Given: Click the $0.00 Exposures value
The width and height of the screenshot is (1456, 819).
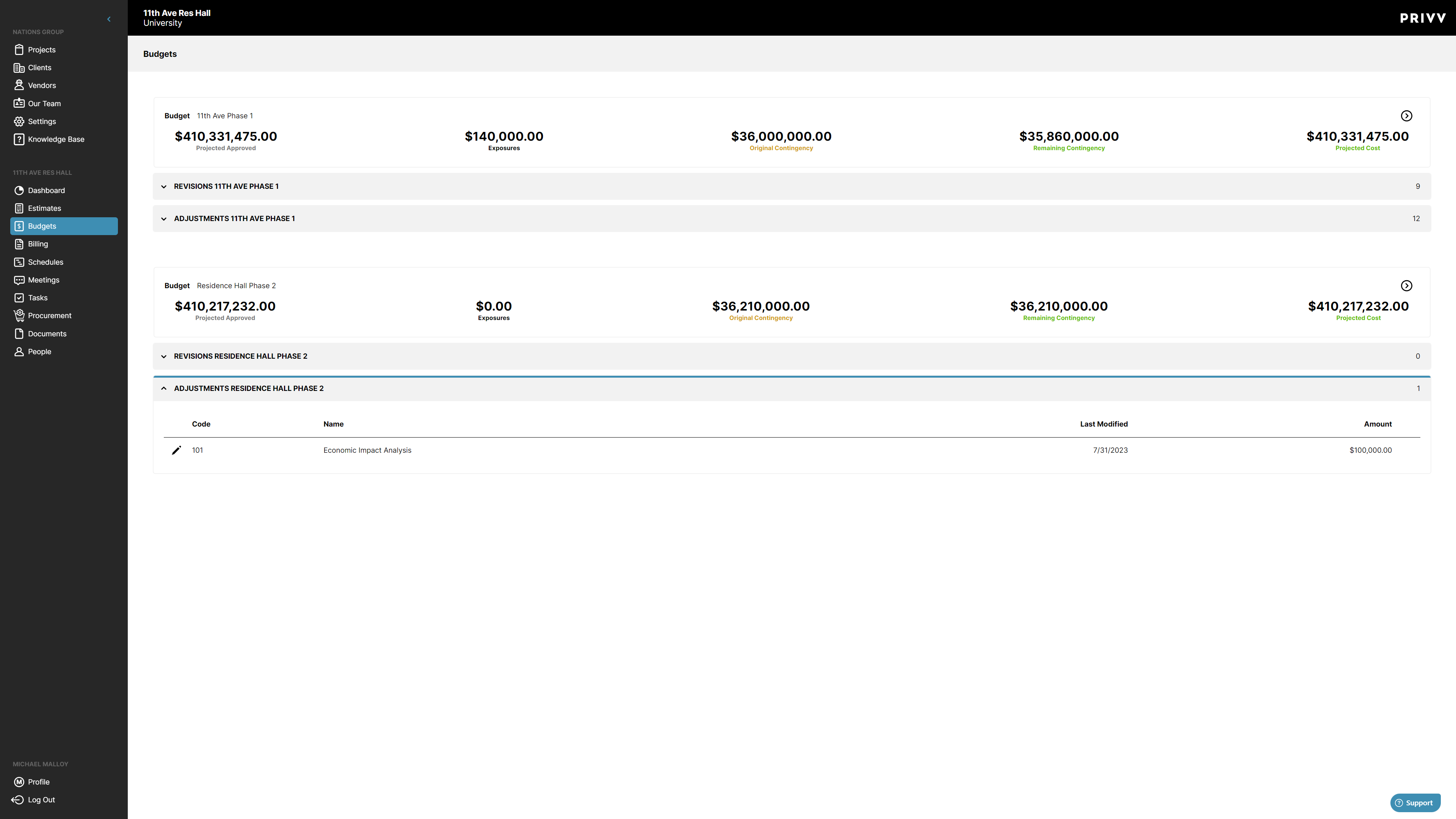Looking at the screenshot, I should click(493, 307).
